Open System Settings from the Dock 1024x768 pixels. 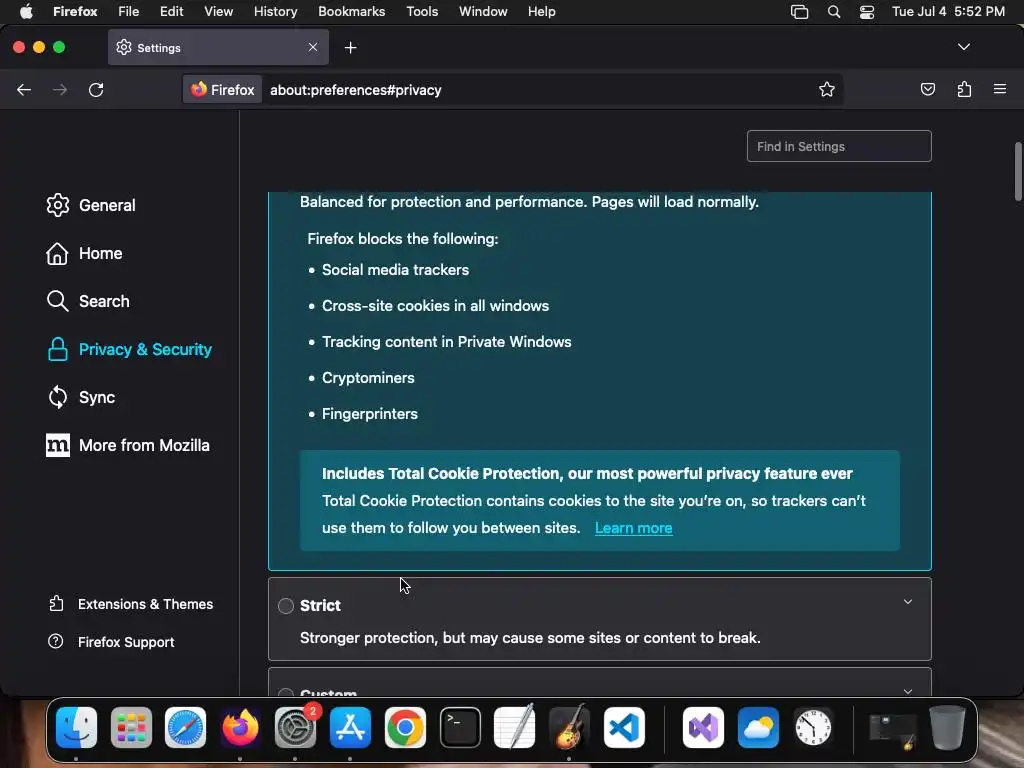click(x=295, y=727)
